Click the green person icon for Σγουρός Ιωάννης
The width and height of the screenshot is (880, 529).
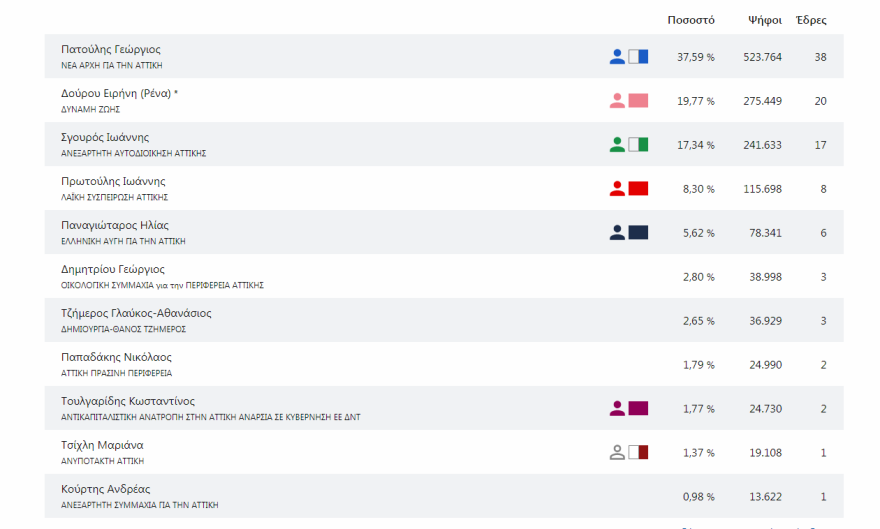[x=617, y=145]
